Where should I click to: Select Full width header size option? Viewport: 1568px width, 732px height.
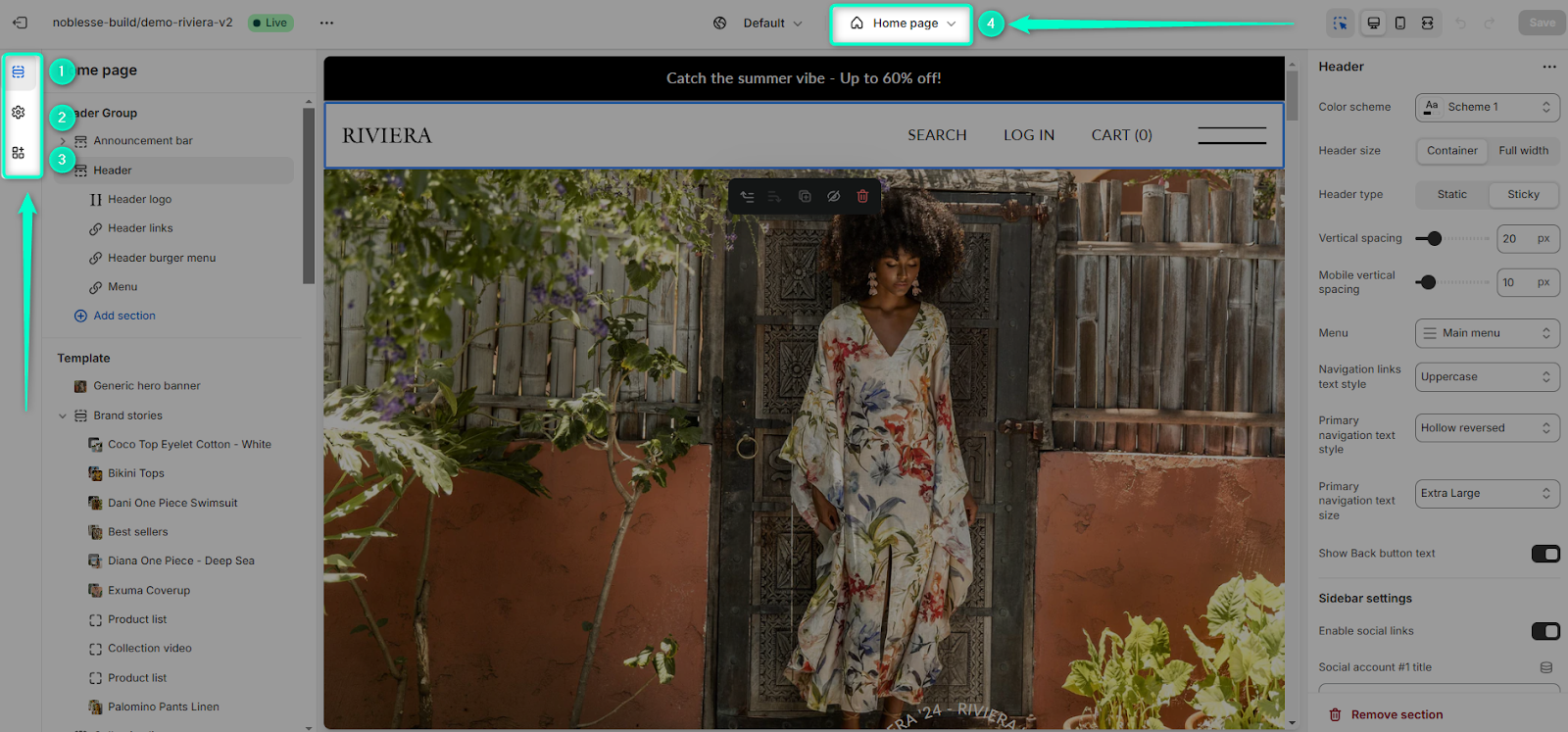coord(1523,151)
